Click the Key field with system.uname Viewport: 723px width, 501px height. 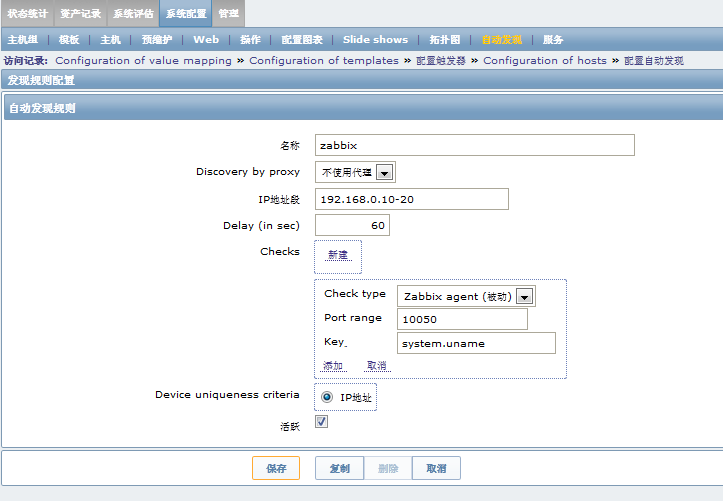[x=476, y=343]
